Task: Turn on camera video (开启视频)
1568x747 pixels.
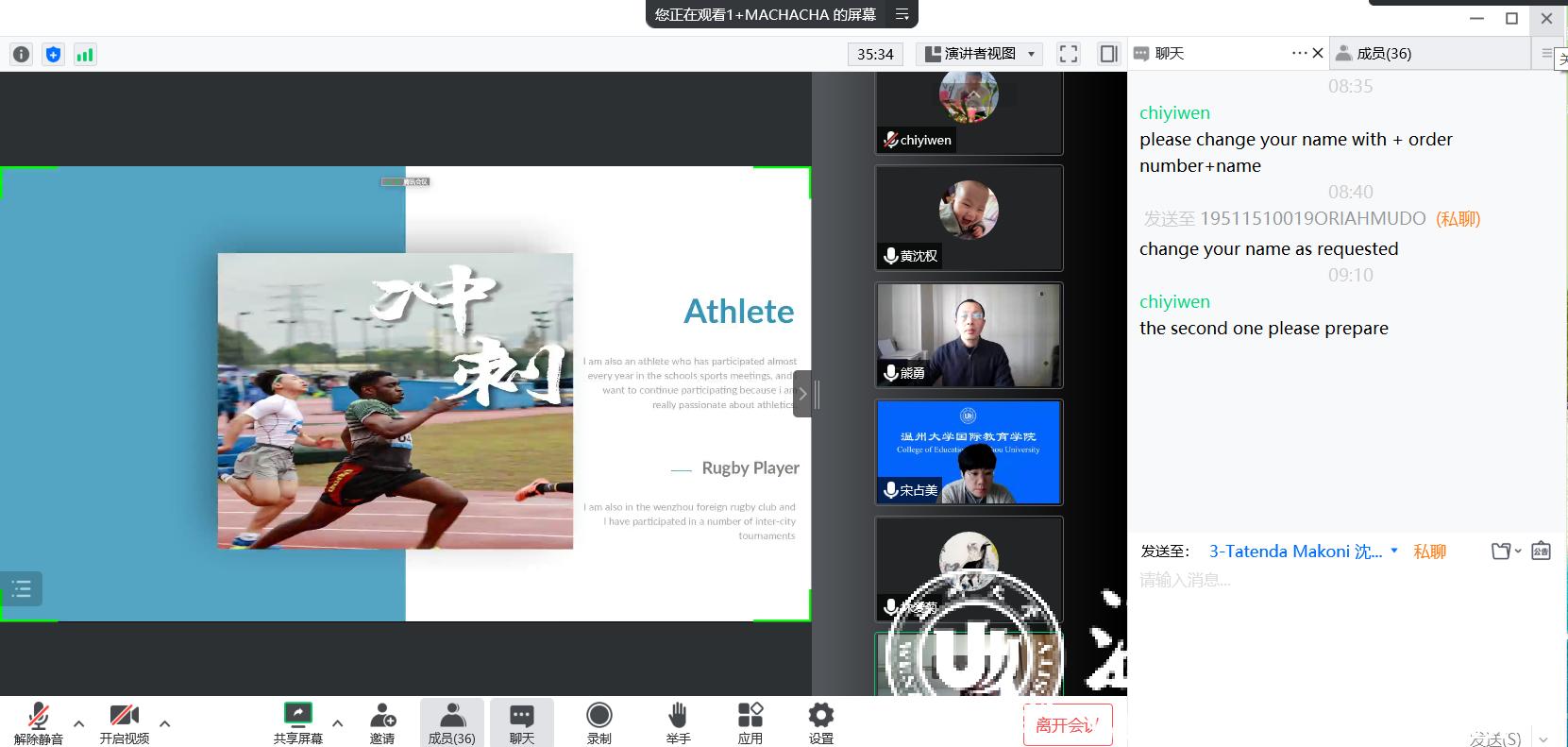Action: pos(124,723)
